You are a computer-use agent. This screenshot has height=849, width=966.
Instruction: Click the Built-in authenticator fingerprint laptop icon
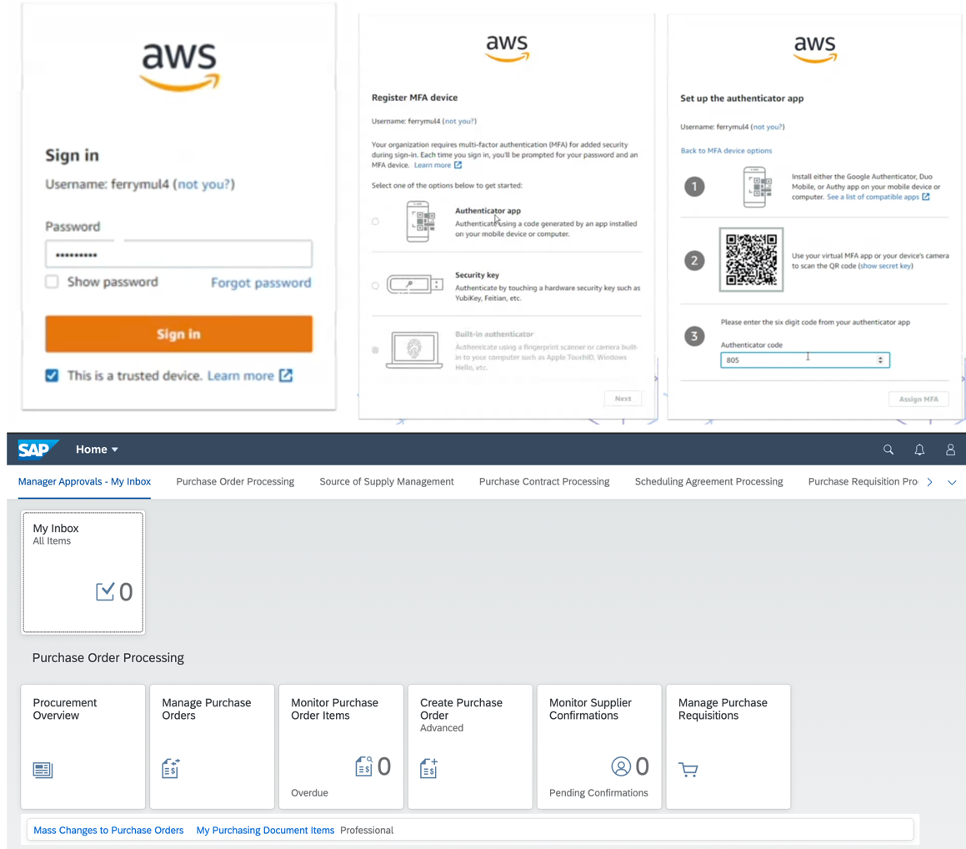(x=414, y=349)
